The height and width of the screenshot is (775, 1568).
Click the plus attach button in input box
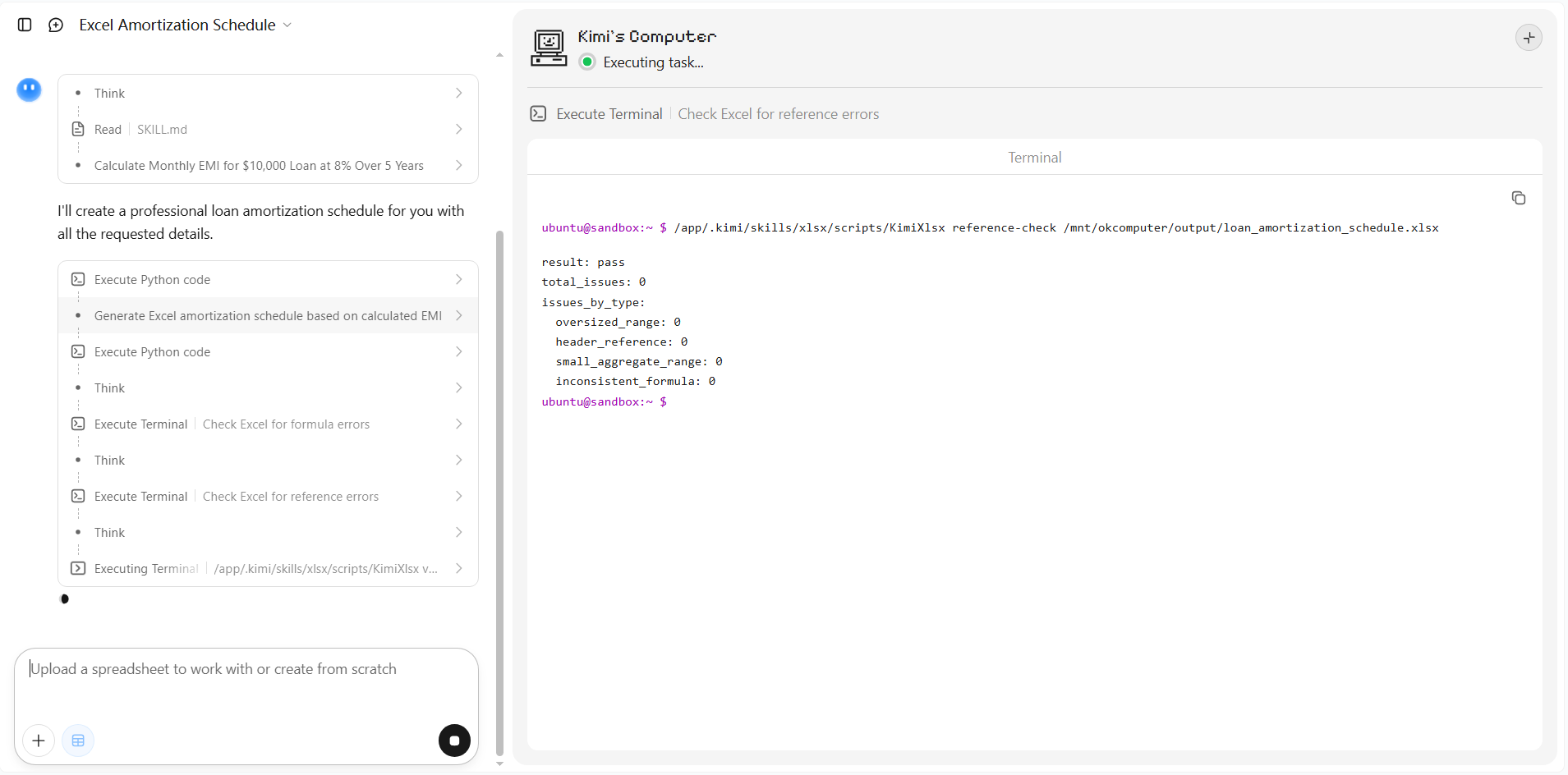point(39,741)
